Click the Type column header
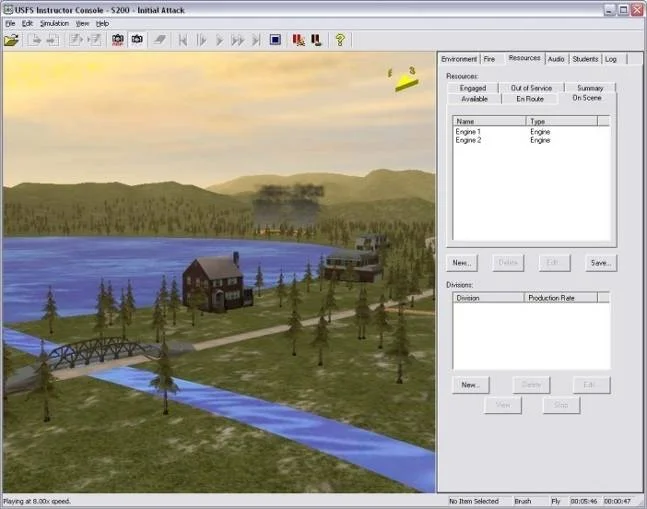Screen dimensions: 647x509 pyautogui.click(x=562, y=121)
